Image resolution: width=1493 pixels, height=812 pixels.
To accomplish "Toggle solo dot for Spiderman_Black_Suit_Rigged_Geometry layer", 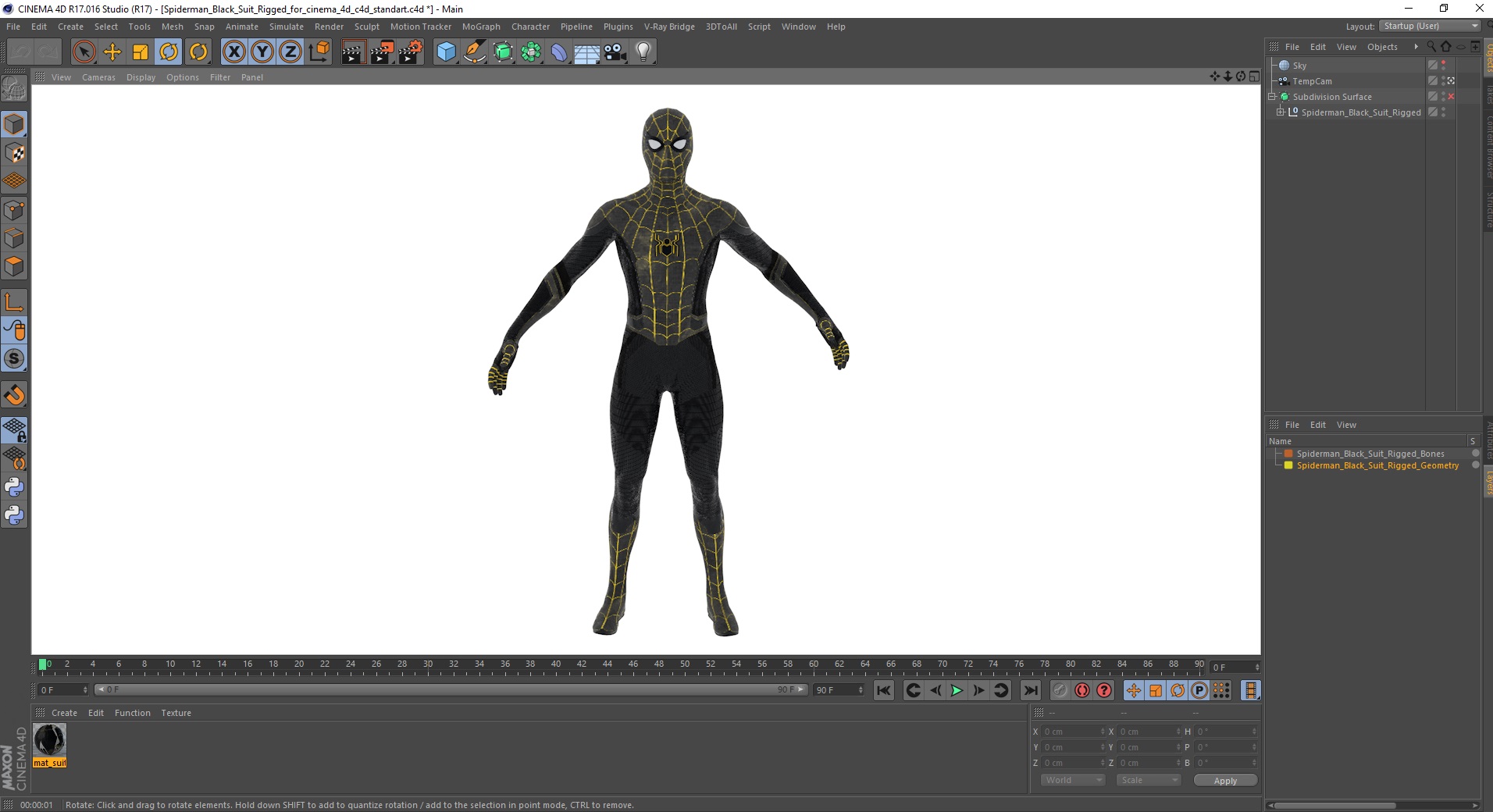I will [x=1475, y=465].
